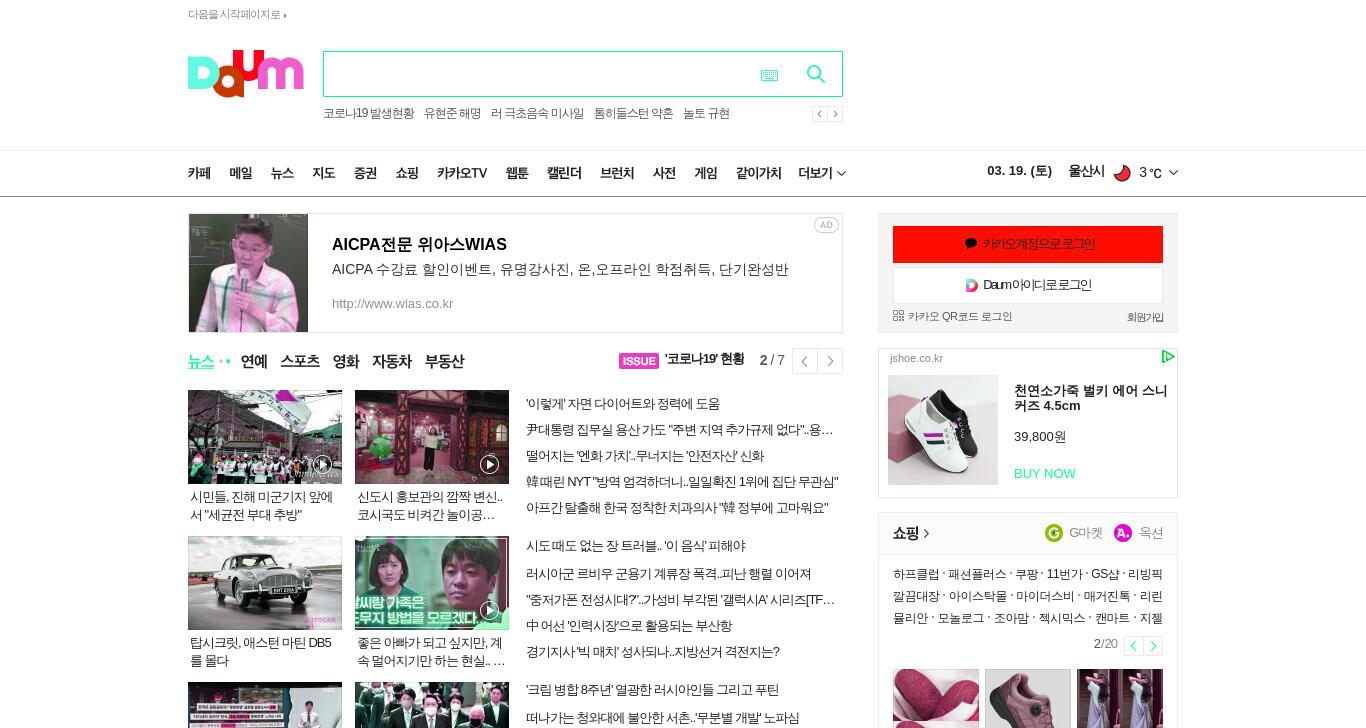The image size is (1366, 728).
Task: Open 메일 from the service menu
Action: 241,173
